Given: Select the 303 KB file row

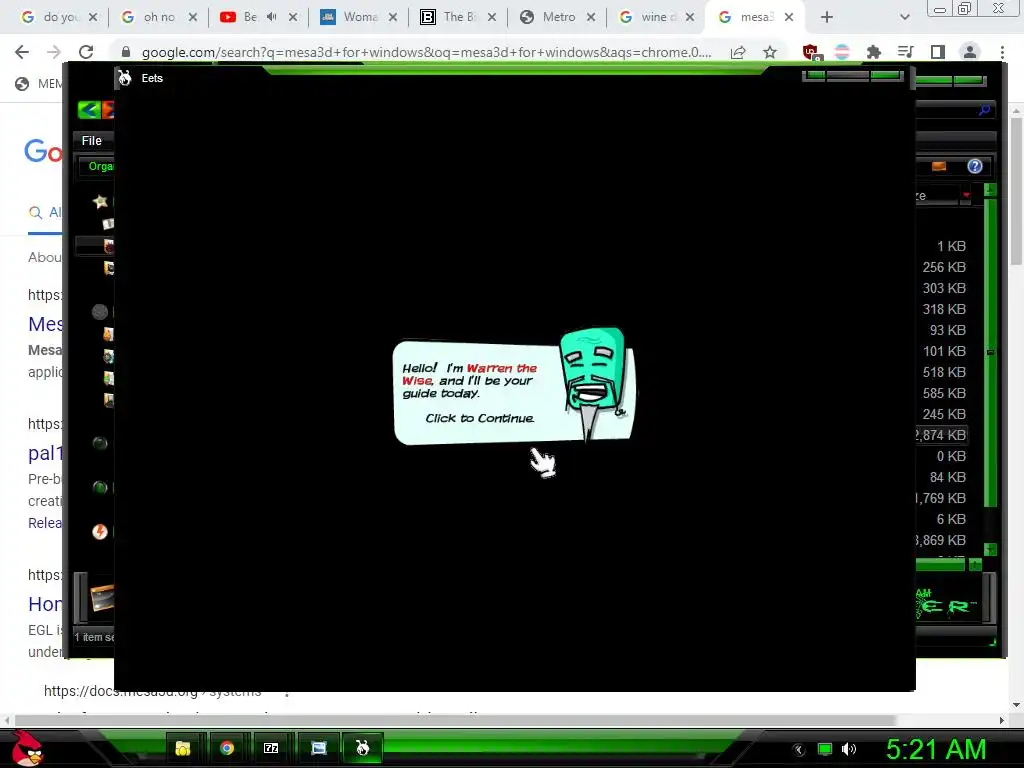Looking at the screenshot, I should click(x=944, y=288).
